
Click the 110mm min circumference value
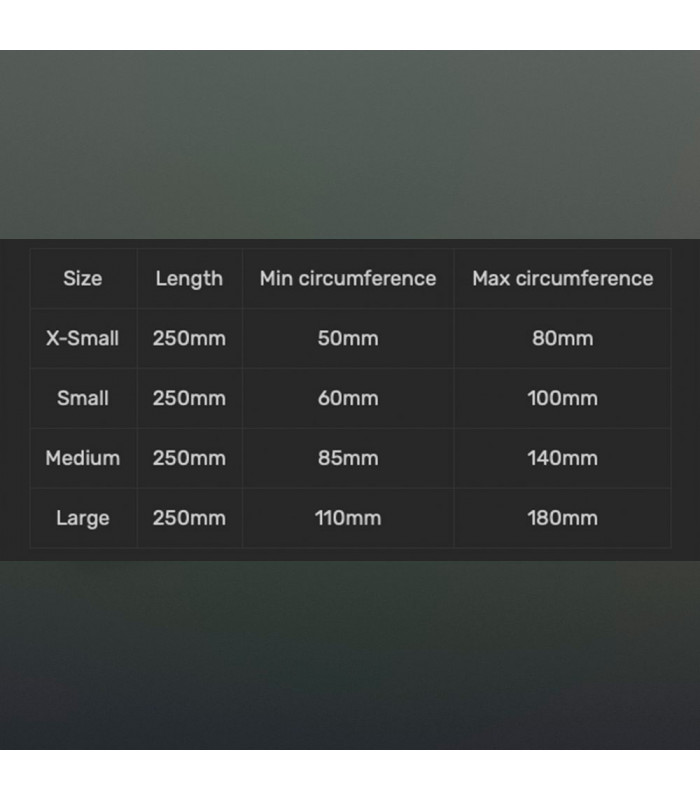point(348,518)
